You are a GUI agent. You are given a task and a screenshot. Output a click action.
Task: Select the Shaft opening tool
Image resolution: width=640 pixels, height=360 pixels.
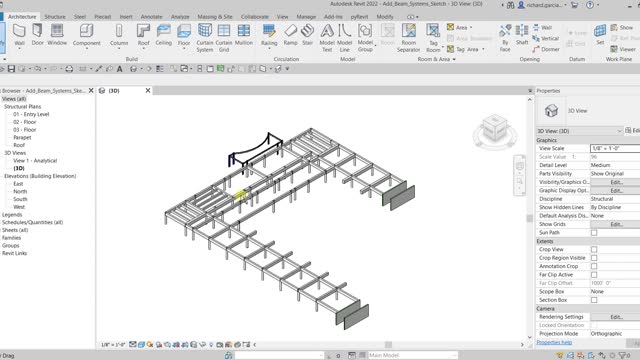522,35
